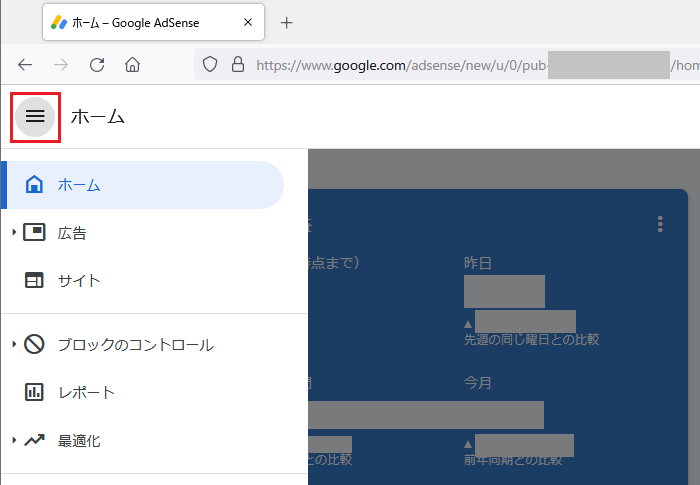Image resolution: width=700 pixels, height=485 pixels.
Task: Open the shield tracking protection panel
Action: 210,65
